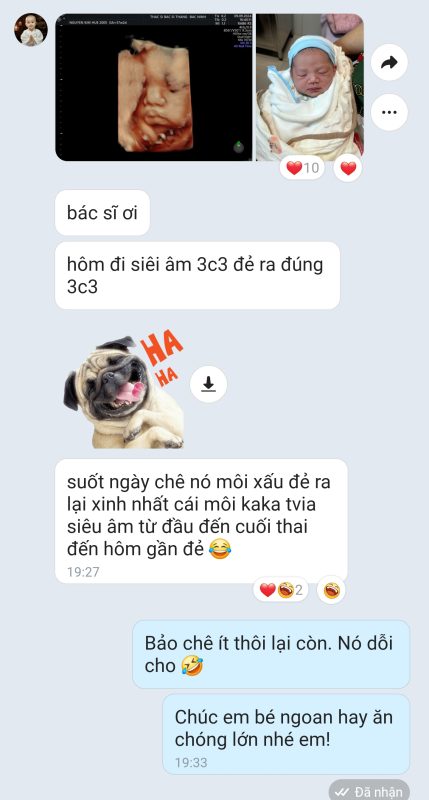The height and width of the screenshot is (800, 429).
Task: Select the reply 'Chúc em bé ngoan hay ăn'
Action: (286, 734)
